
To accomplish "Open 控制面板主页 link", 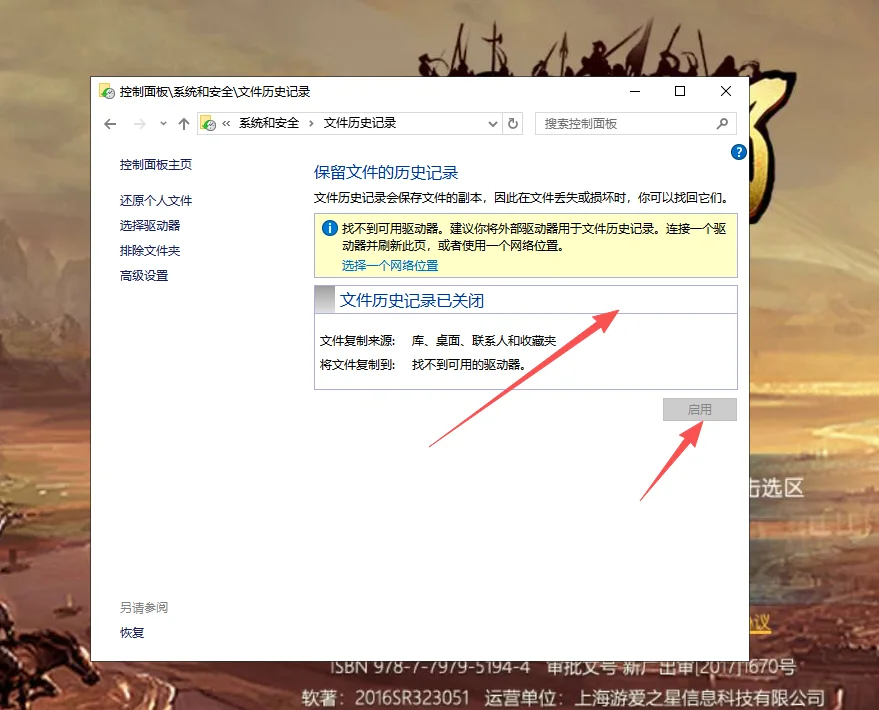I will 156,165.
